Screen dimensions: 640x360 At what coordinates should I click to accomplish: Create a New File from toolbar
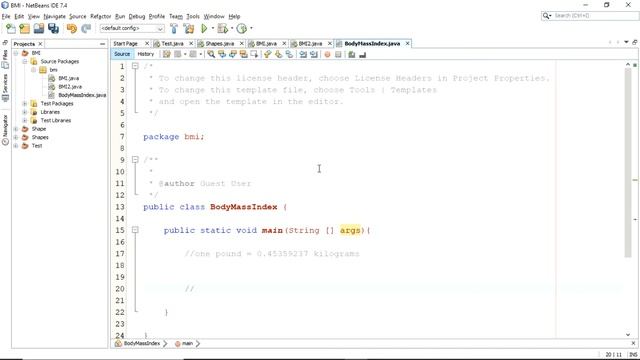[11, 29]
